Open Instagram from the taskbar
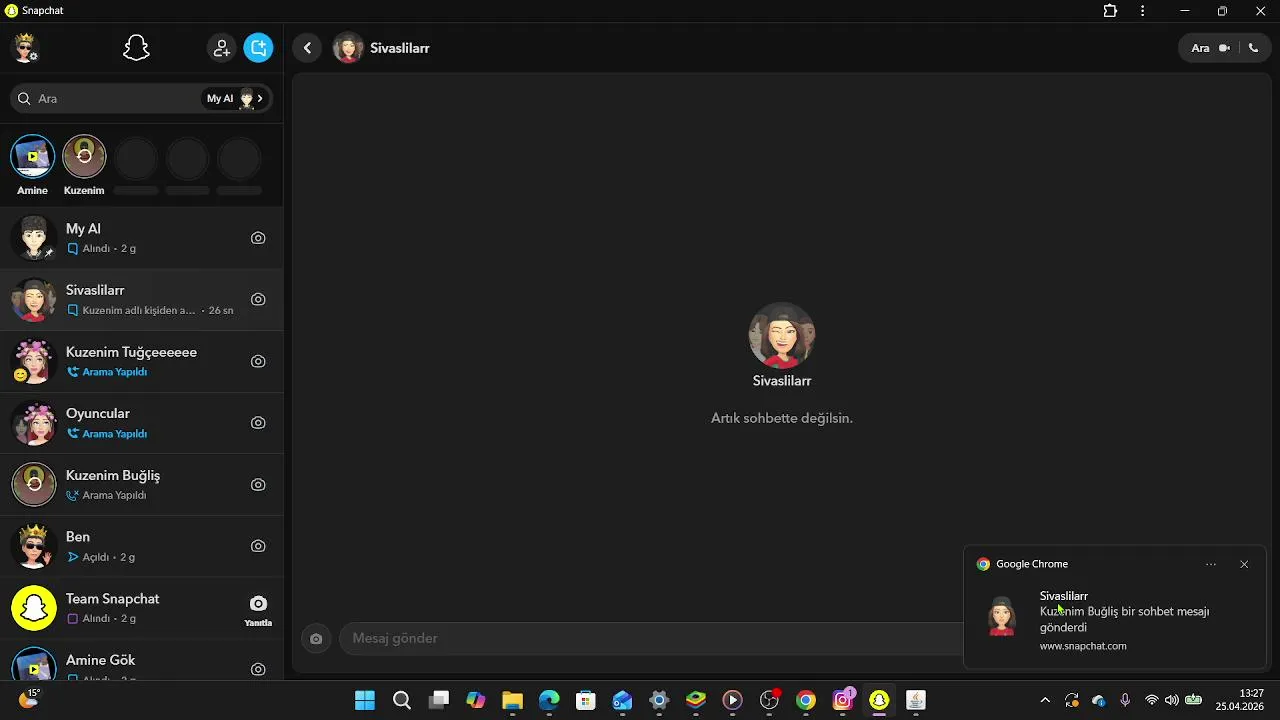This screenshot has height=720, width=1280. (843, 700)
